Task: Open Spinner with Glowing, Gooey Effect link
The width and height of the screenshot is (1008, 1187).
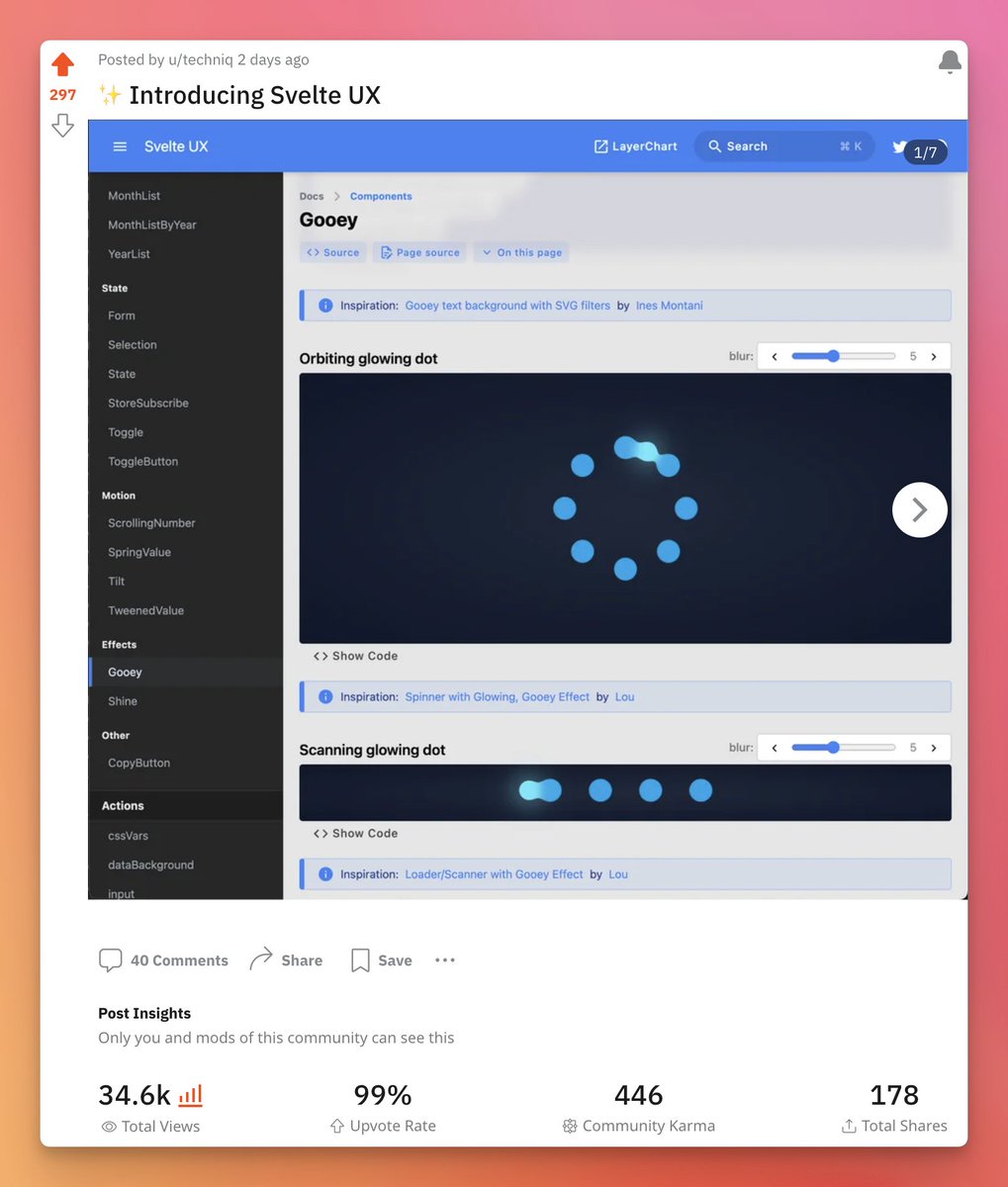Action: coord(497,696)
